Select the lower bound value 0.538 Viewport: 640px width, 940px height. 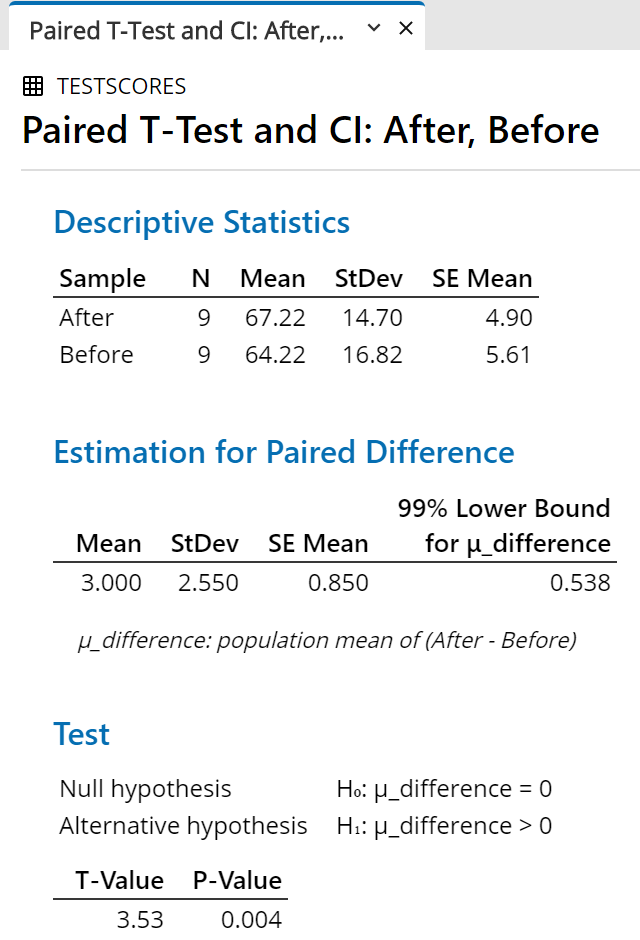580,583
